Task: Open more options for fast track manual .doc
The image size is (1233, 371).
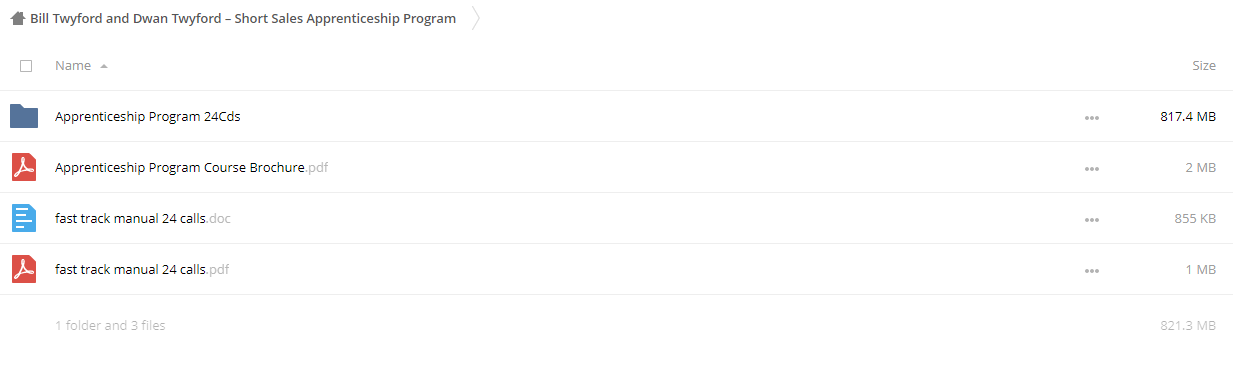Action: [x=1091, y=219]
